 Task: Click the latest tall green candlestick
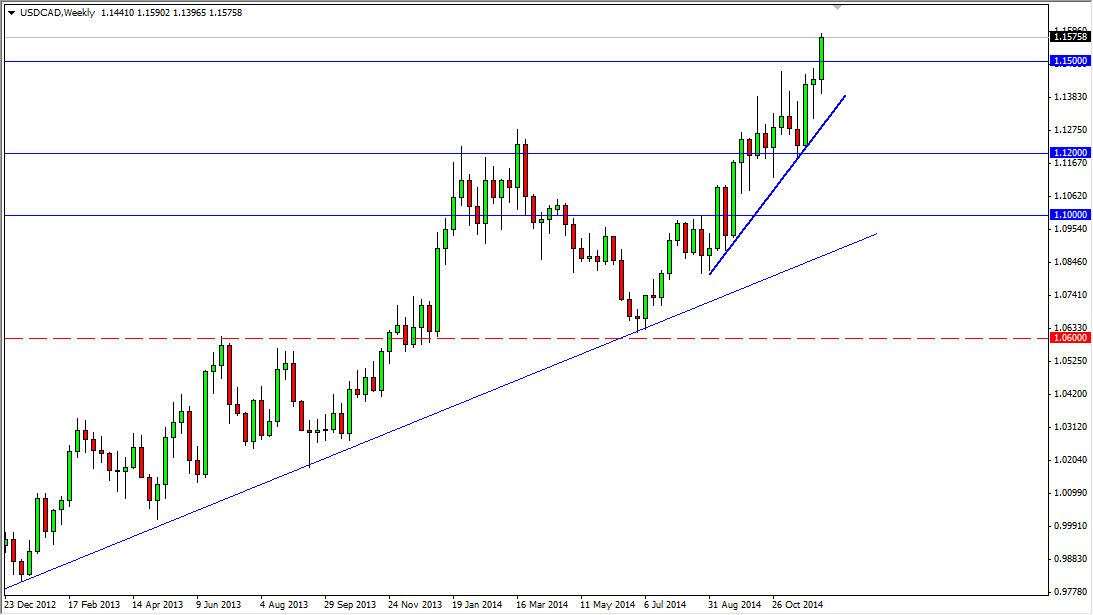pos(820,58)
